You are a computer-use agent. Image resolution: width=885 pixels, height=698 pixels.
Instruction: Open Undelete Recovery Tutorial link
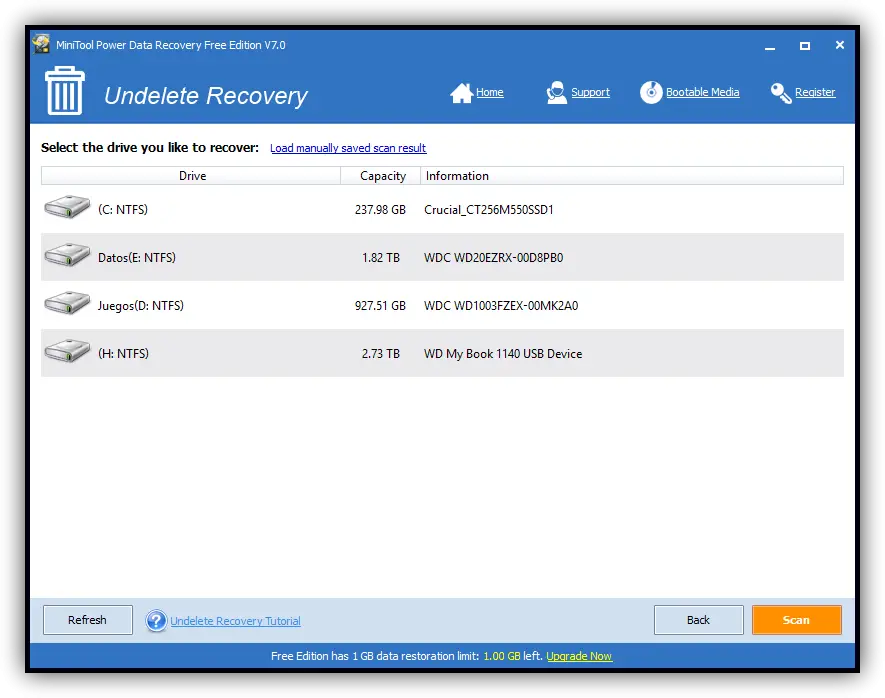(x=235, y=621)
